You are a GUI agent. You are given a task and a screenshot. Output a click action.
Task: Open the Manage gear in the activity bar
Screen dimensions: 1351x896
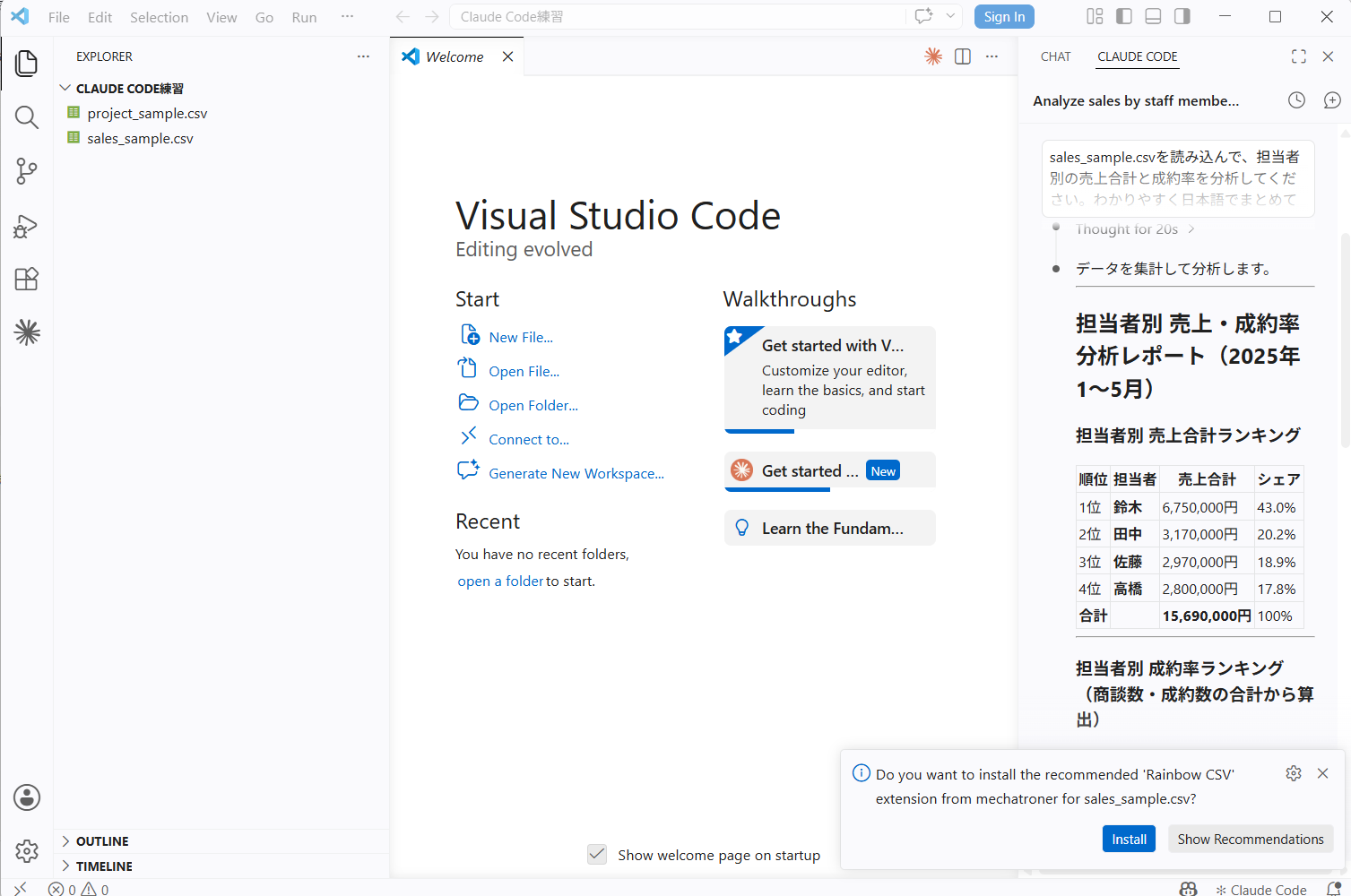[x=27, y=851]
